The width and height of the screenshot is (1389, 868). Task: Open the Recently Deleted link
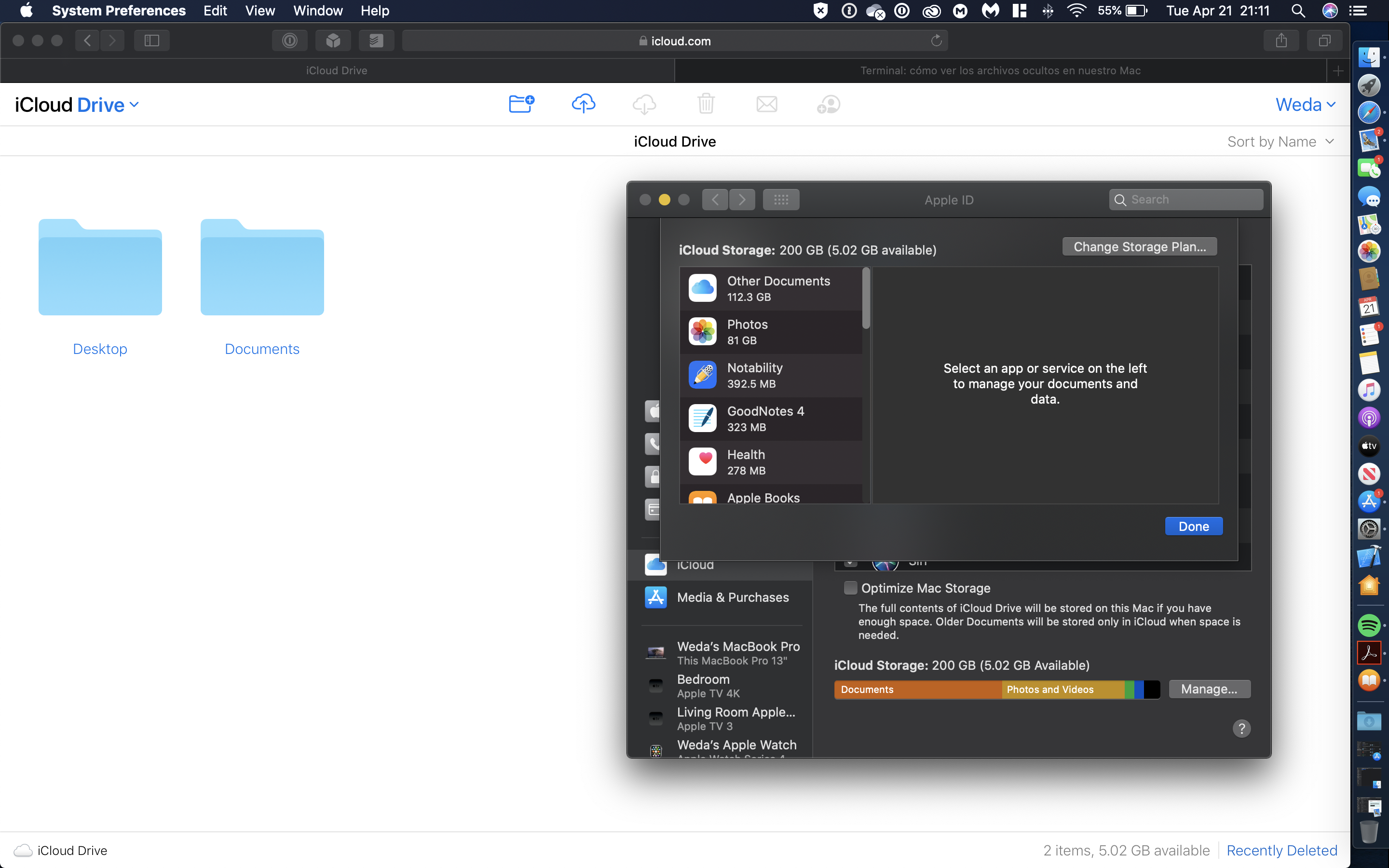(1281, 850)
